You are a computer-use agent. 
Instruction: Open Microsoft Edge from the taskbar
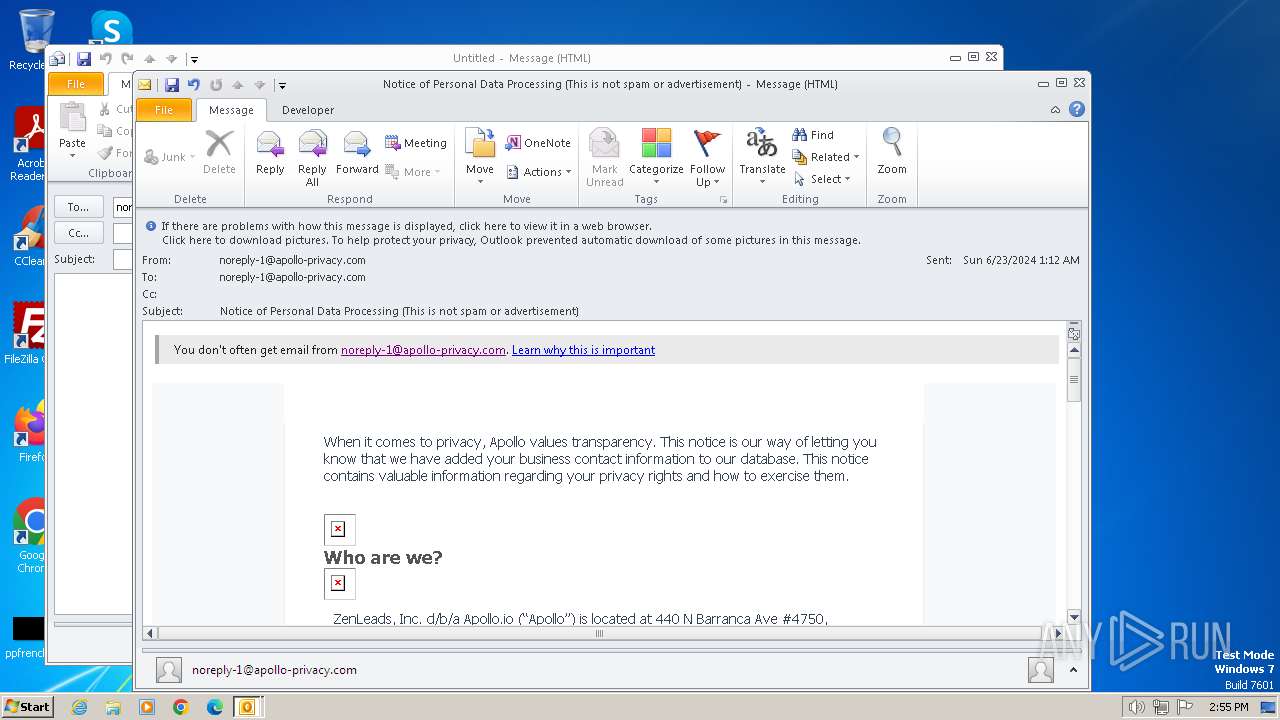click(214, 707)
